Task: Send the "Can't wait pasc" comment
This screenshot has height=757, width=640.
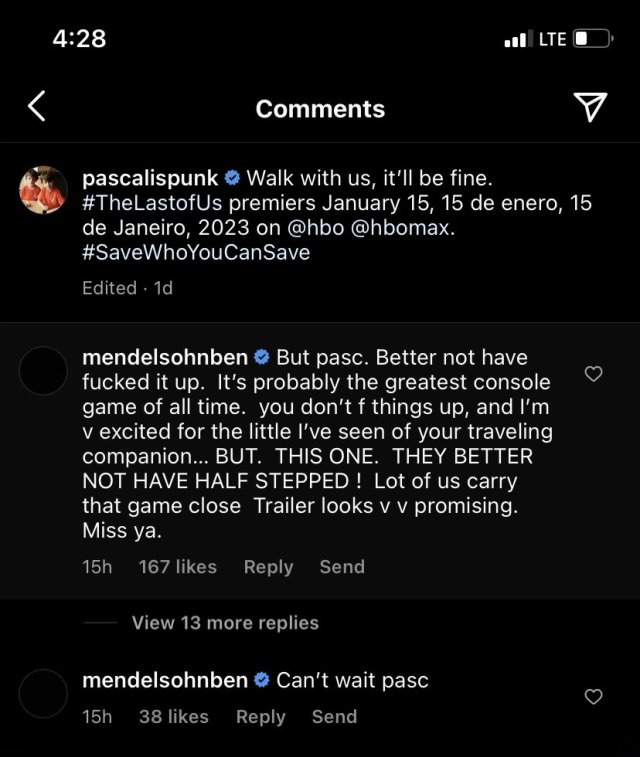Action: click(x=334, y=717)
